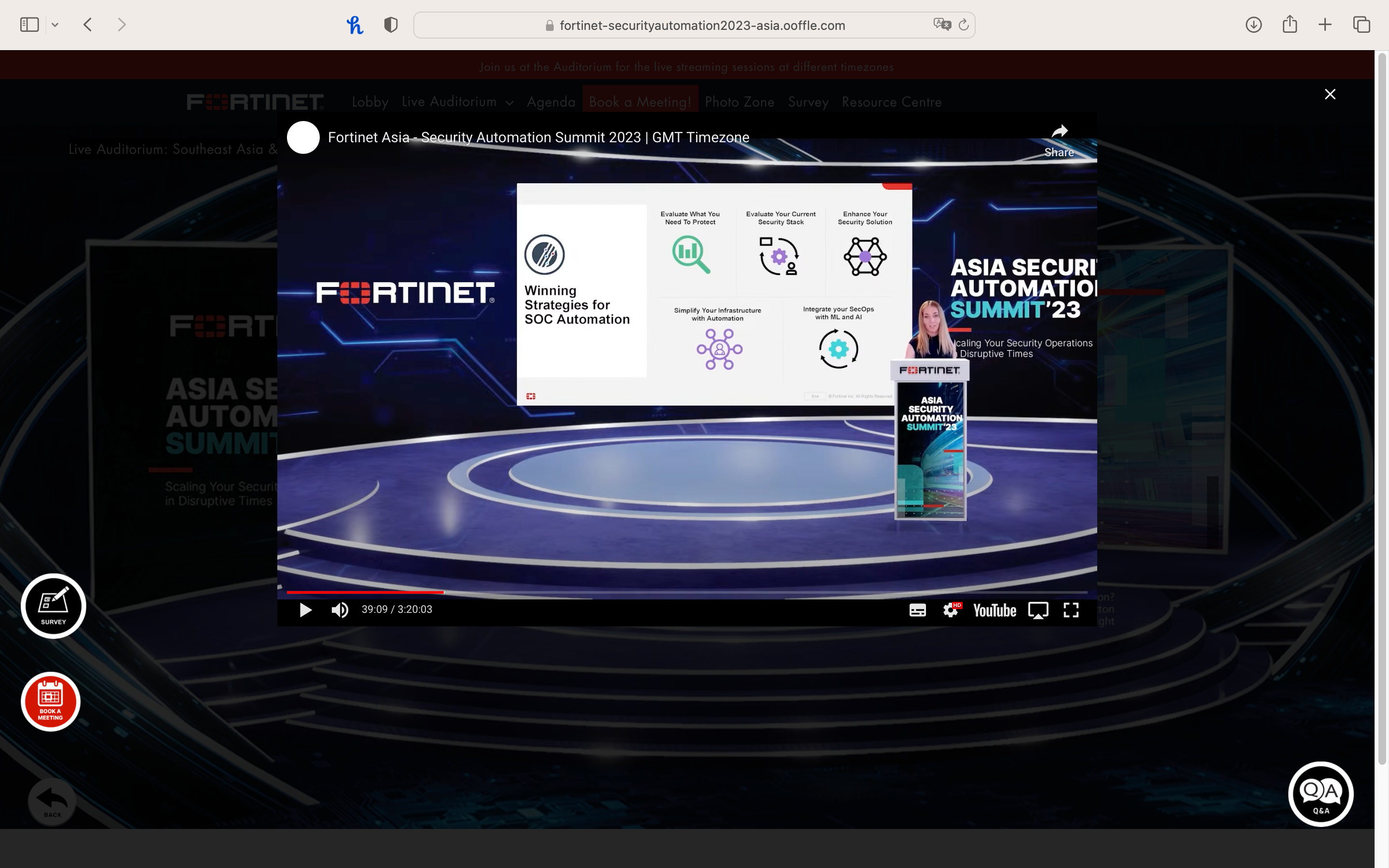The image size is (1389, 868).
Task: Open Resource Centre menu item
Action: click(x=891, y=102)
